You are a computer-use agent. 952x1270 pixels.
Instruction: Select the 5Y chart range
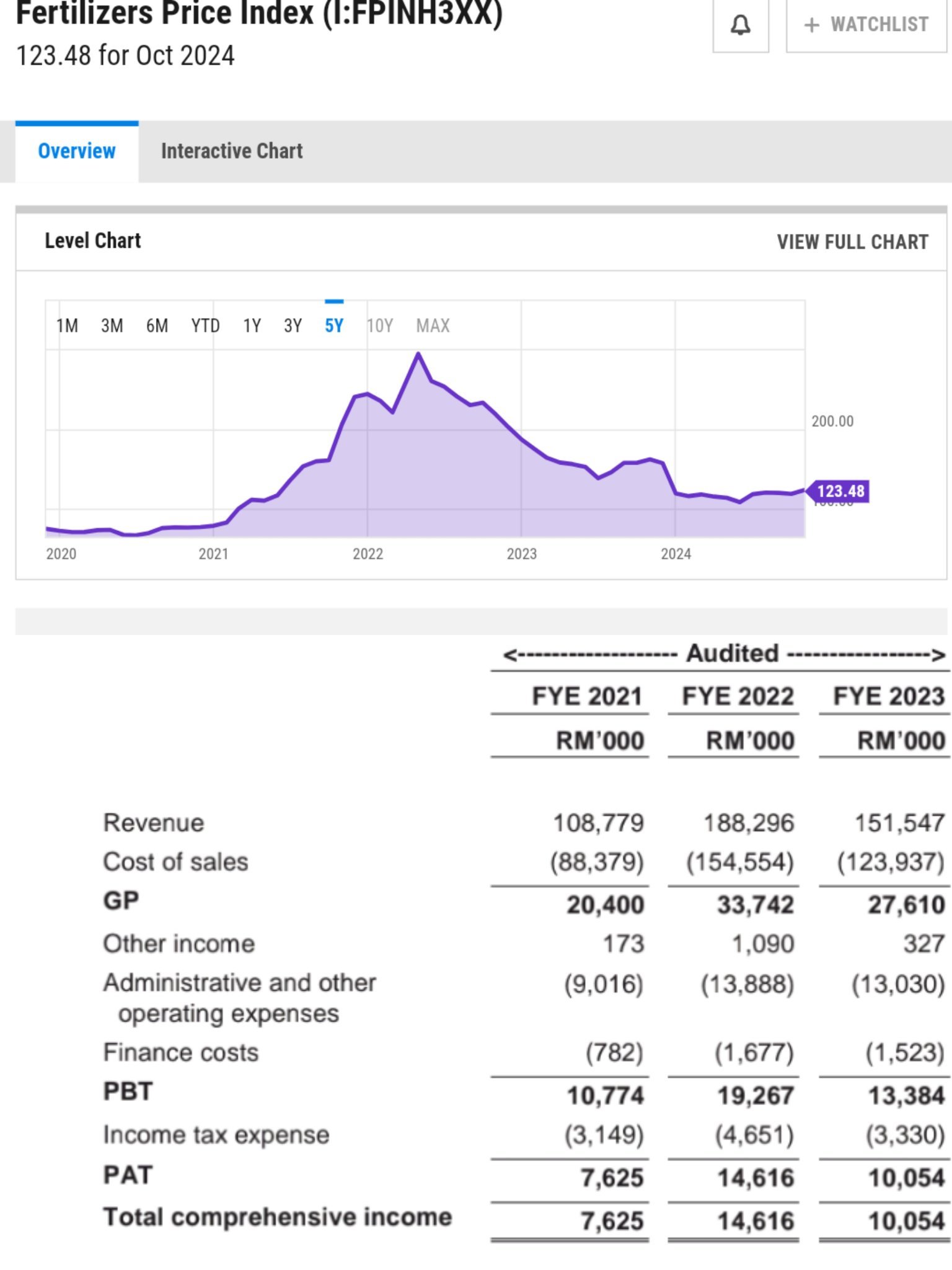[x=334, y=326]
